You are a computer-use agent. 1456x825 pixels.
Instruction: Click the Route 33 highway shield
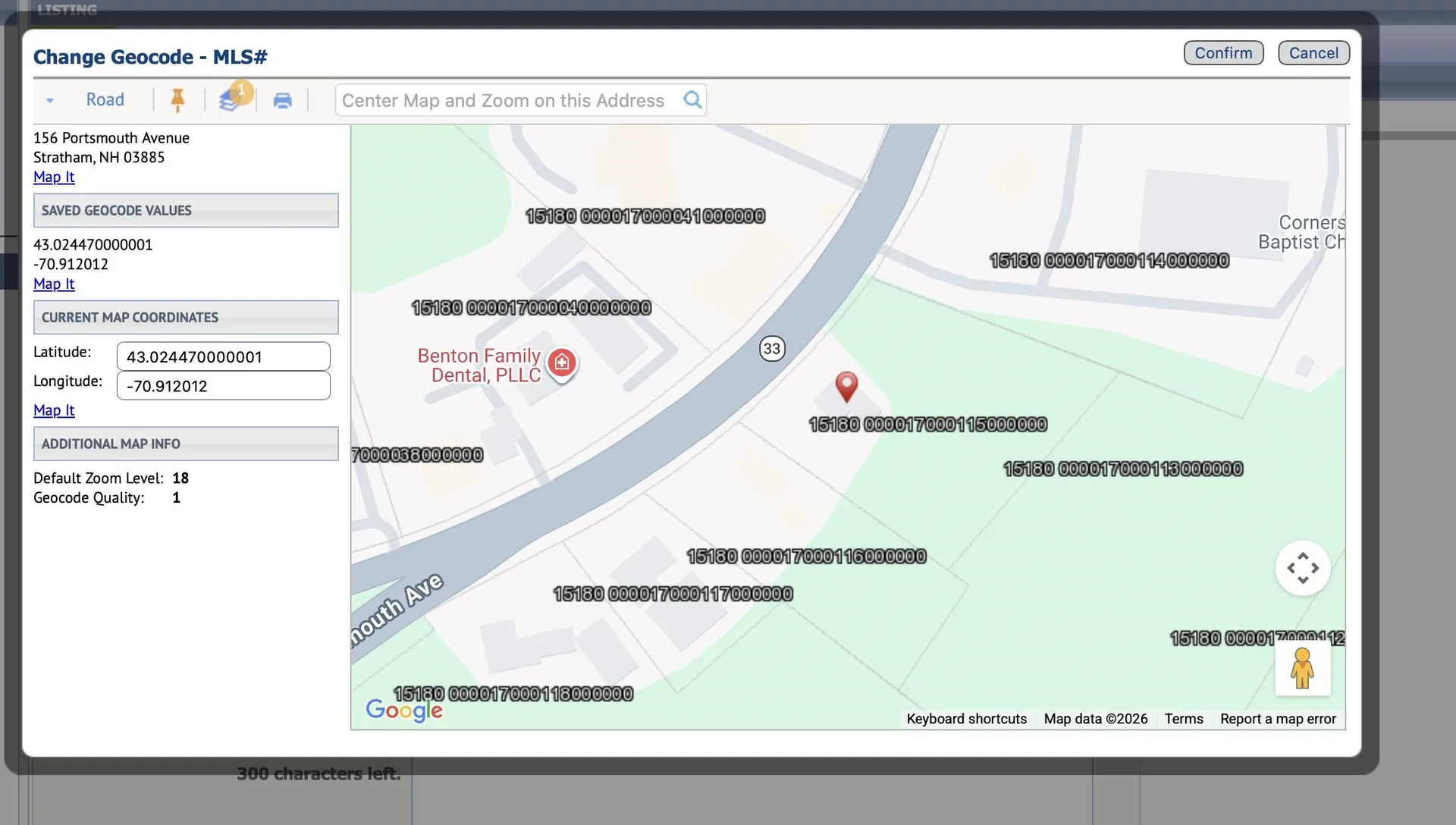pyautogui.click(x=772, y=349)
